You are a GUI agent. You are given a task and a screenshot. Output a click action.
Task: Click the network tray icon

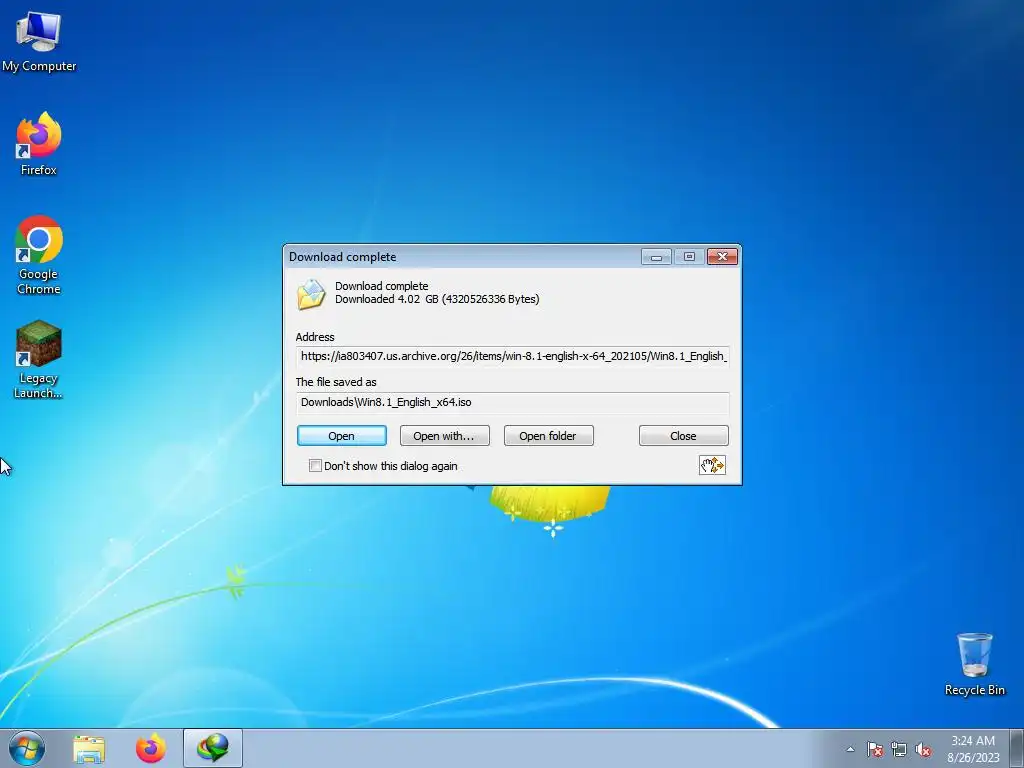tap(899, 749)
